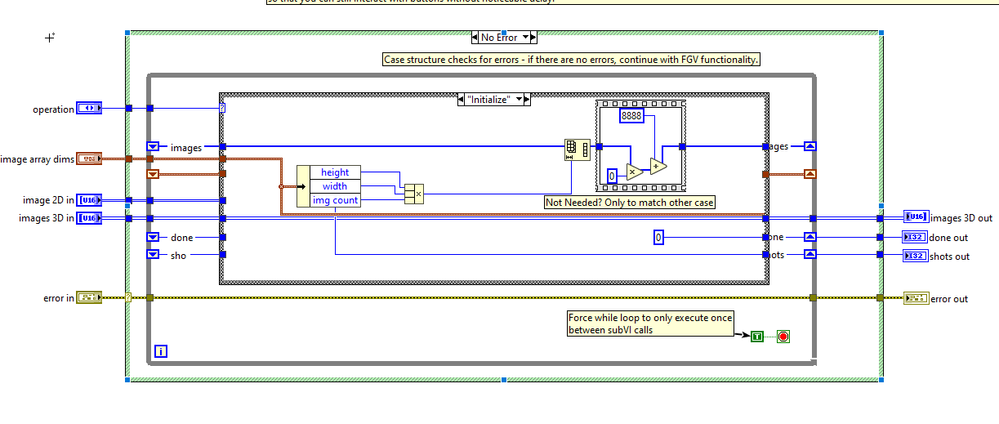Image resolution: width=999 pixels, height=424 pixels.
Task: Go to previous case of No Error structure
Action: point(475,37)
